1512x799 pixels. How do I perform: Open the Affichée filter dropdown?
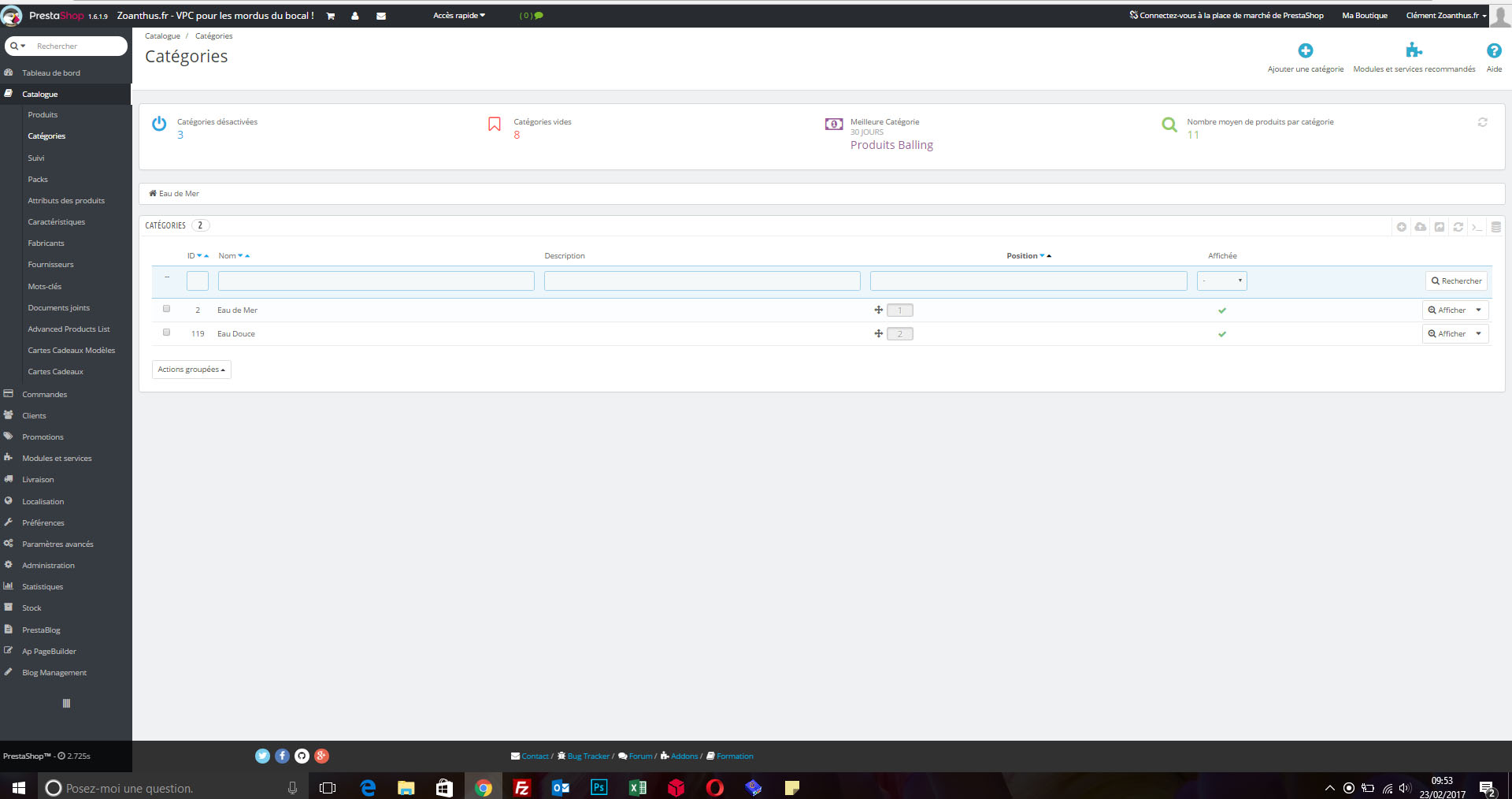[1221, 281]
